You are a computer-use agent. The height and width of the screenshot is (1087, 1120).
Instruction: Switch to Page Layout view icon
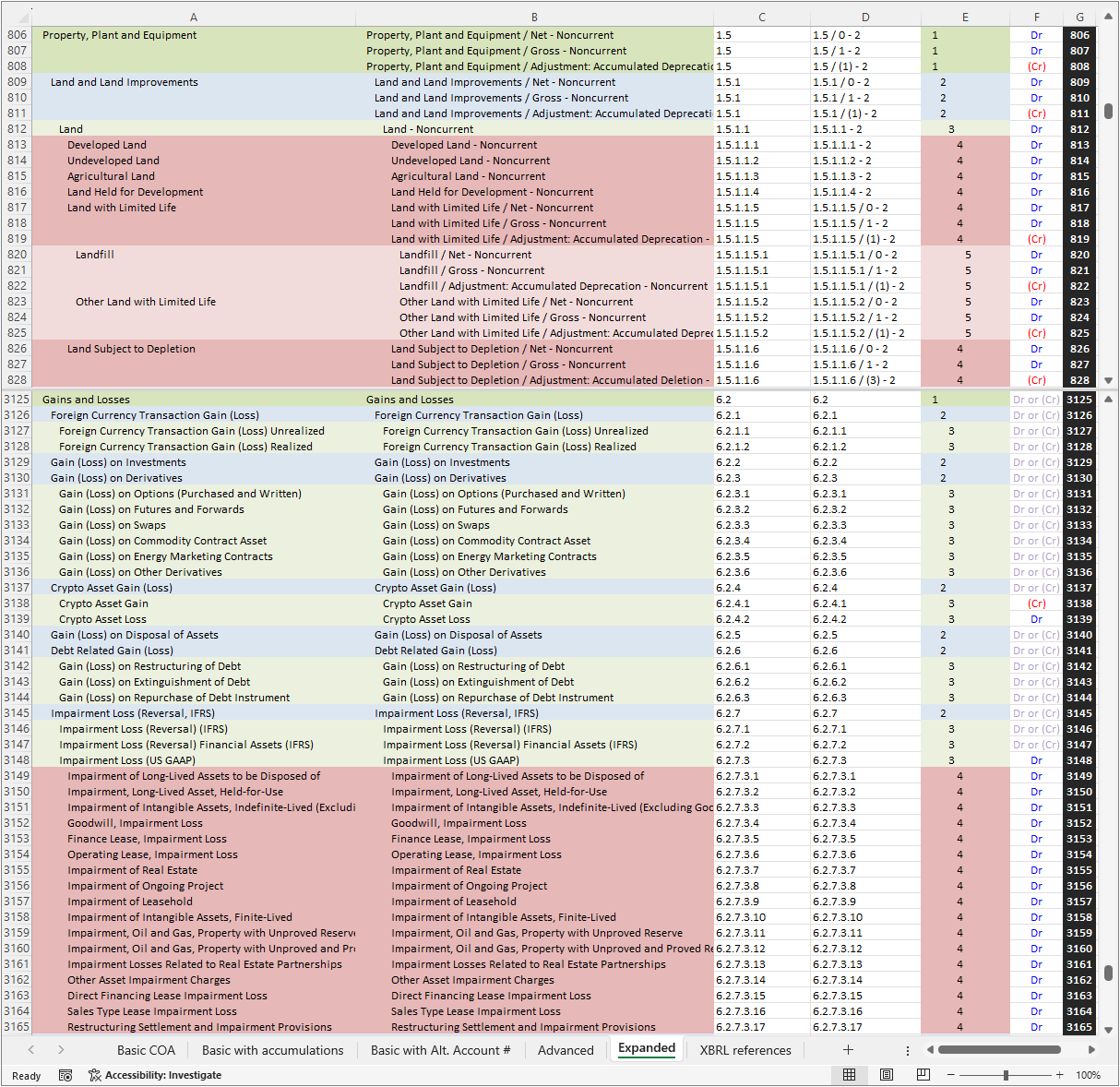tap(887, 1075)
